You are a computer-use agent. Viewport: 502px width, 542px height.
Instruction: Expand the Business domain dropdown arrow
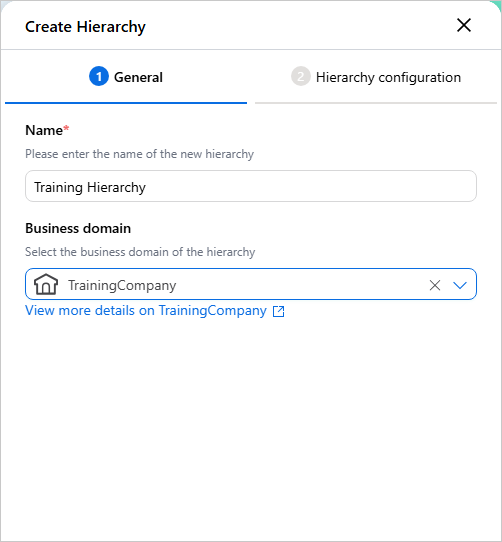(x=460, y=285)
